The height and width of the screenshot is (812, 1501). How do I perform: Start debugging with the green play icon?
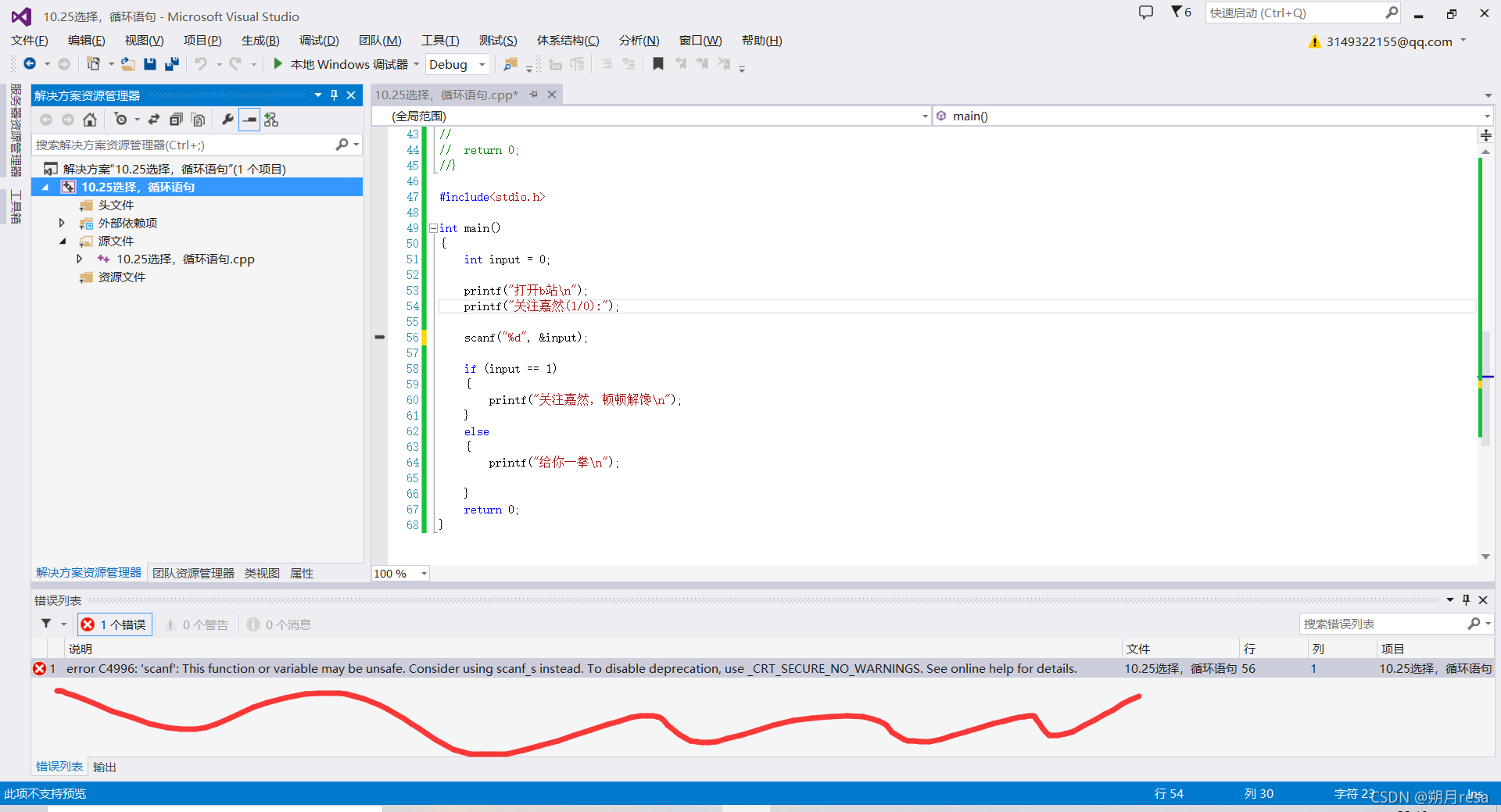[x=278, y=64]
